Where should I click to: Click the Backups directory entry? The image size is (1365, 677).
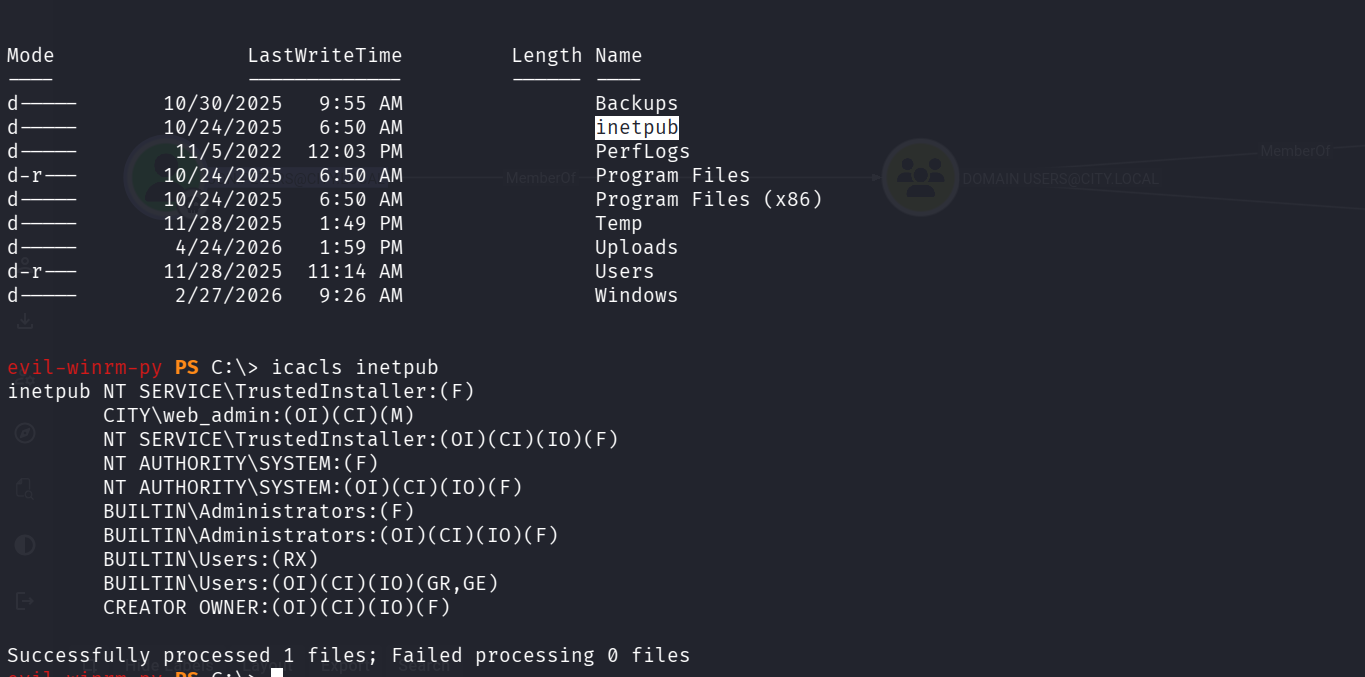click(x=636, y=103)
